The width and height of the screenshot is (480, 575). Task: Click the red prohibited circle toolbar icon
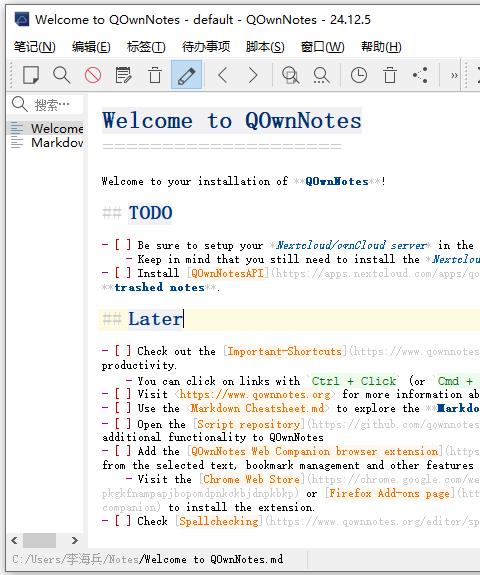(x=93, y=75)
